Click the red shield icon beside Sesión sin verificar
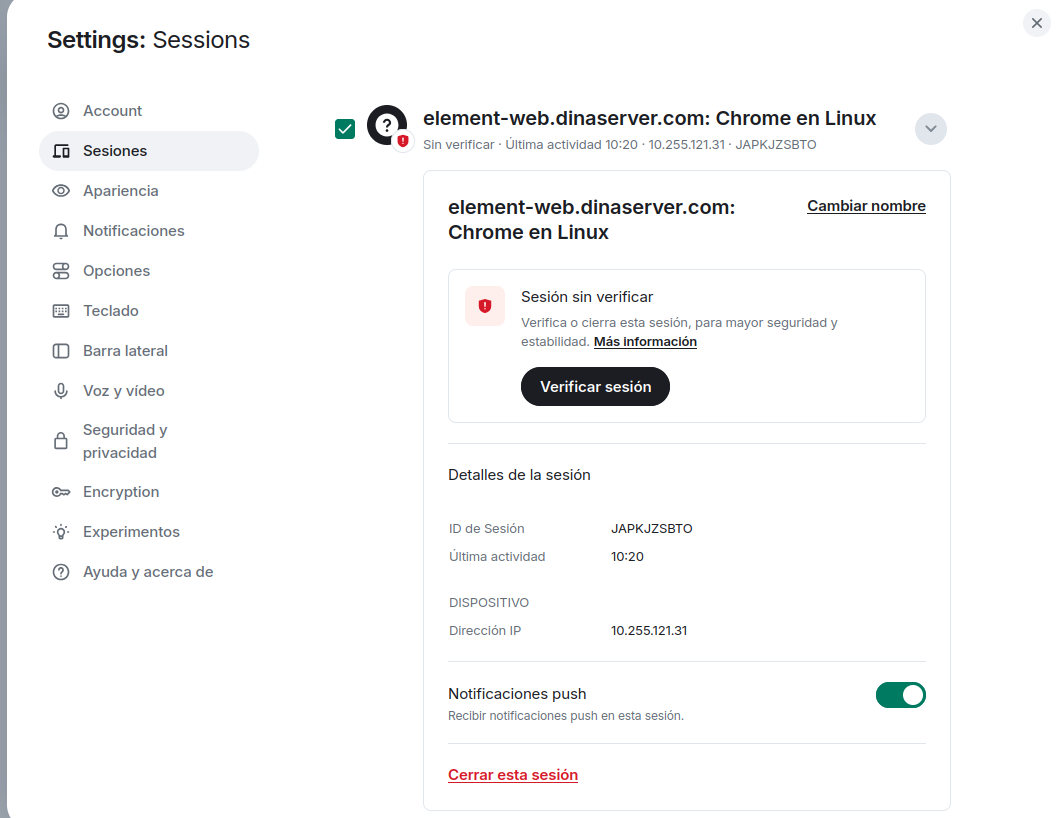 [485, 306]
